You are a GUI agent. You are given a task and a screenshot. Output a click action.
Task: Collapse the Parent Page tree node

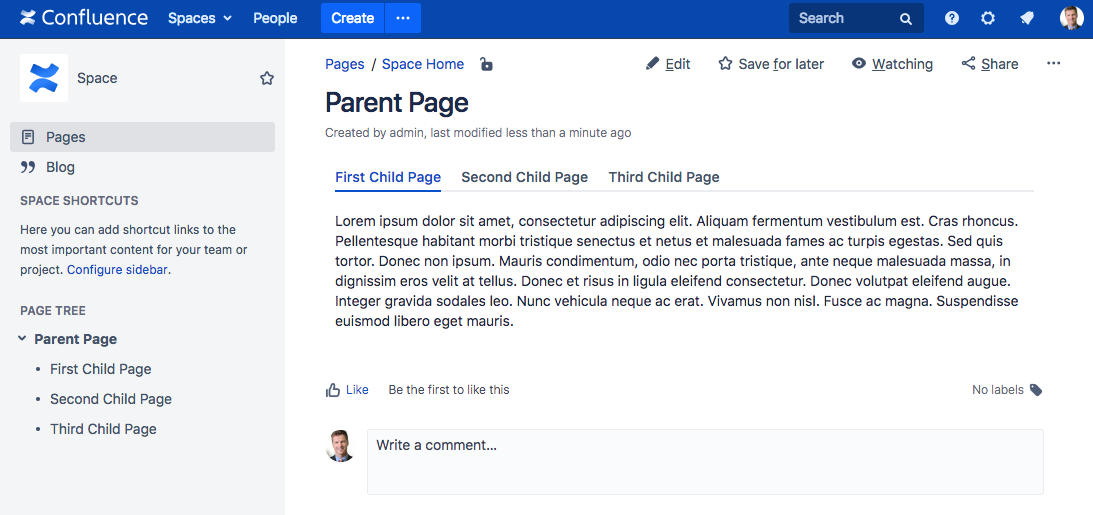pos(22,339)
